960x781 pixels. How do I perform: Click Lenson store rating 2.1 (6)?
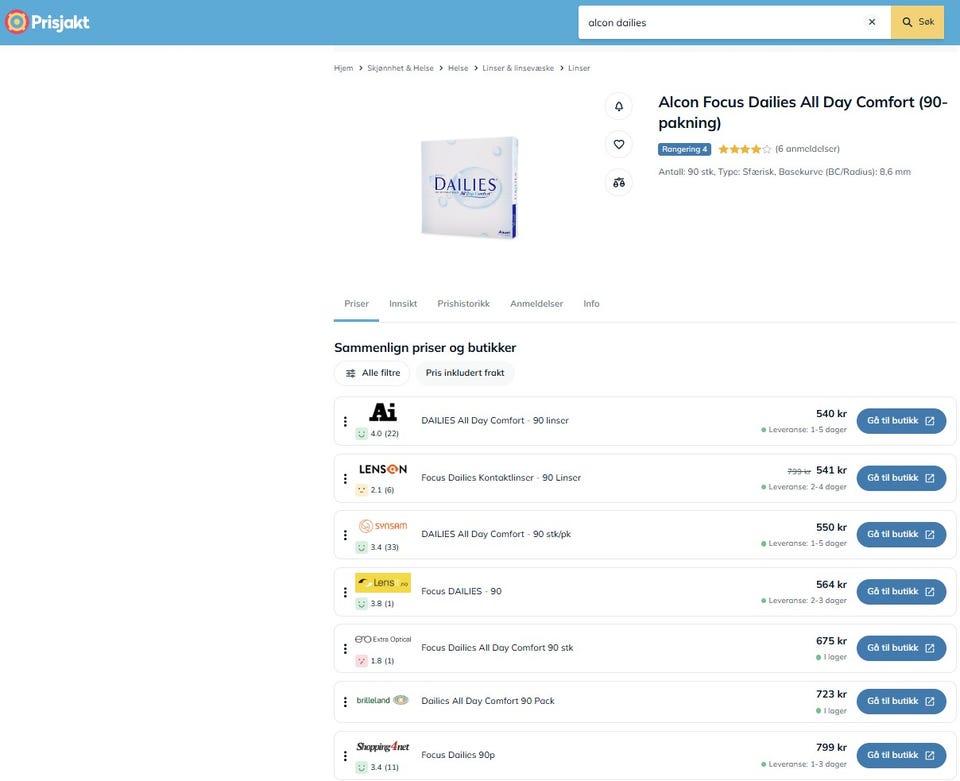(x=375, y=490)
